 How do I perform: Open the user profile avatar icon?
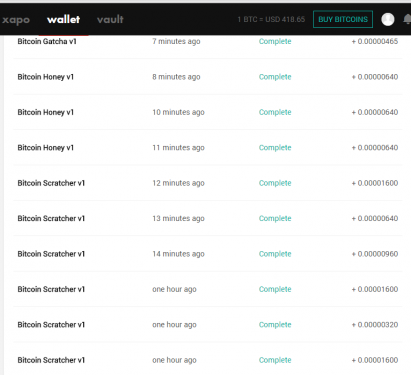tap(388, 19)
